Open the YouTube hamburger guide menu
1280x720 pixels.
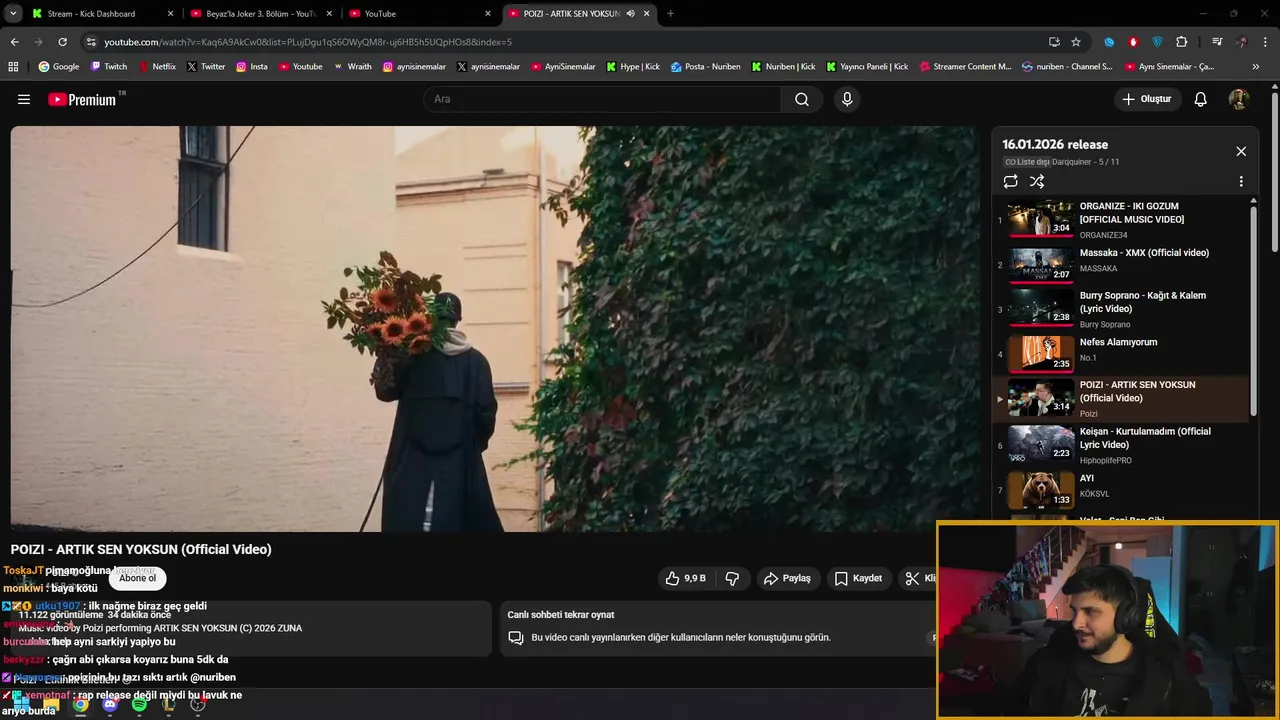tap(24, 99)
